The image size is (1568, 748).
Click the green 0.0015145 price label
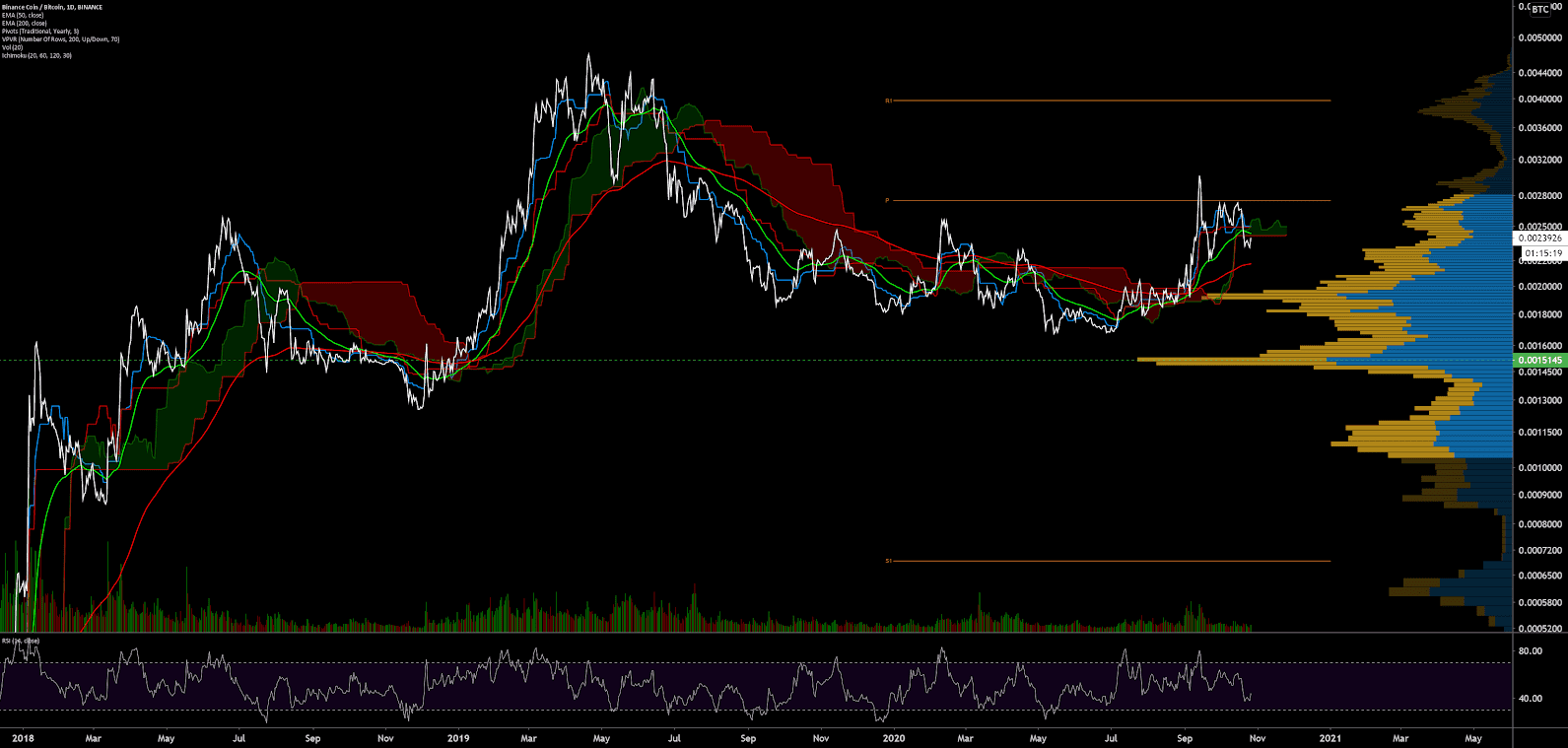pyautogui.click(x=1539, y=360)
